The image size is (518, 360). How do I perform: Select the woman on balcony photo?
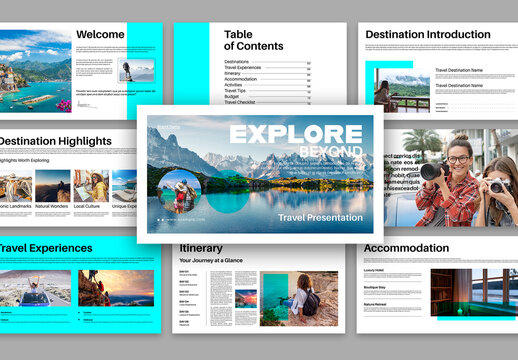(x=402, y=90)
